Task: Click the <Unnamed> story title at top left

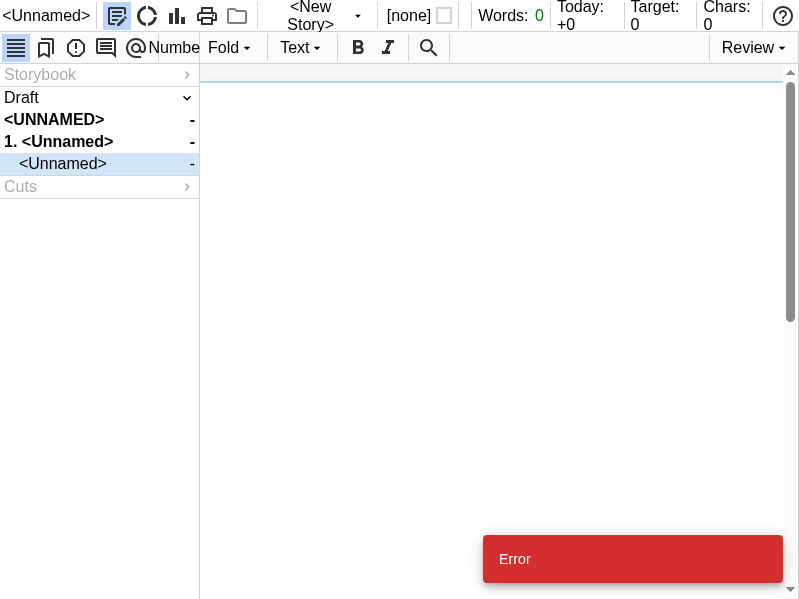Action: coord(46,16)
